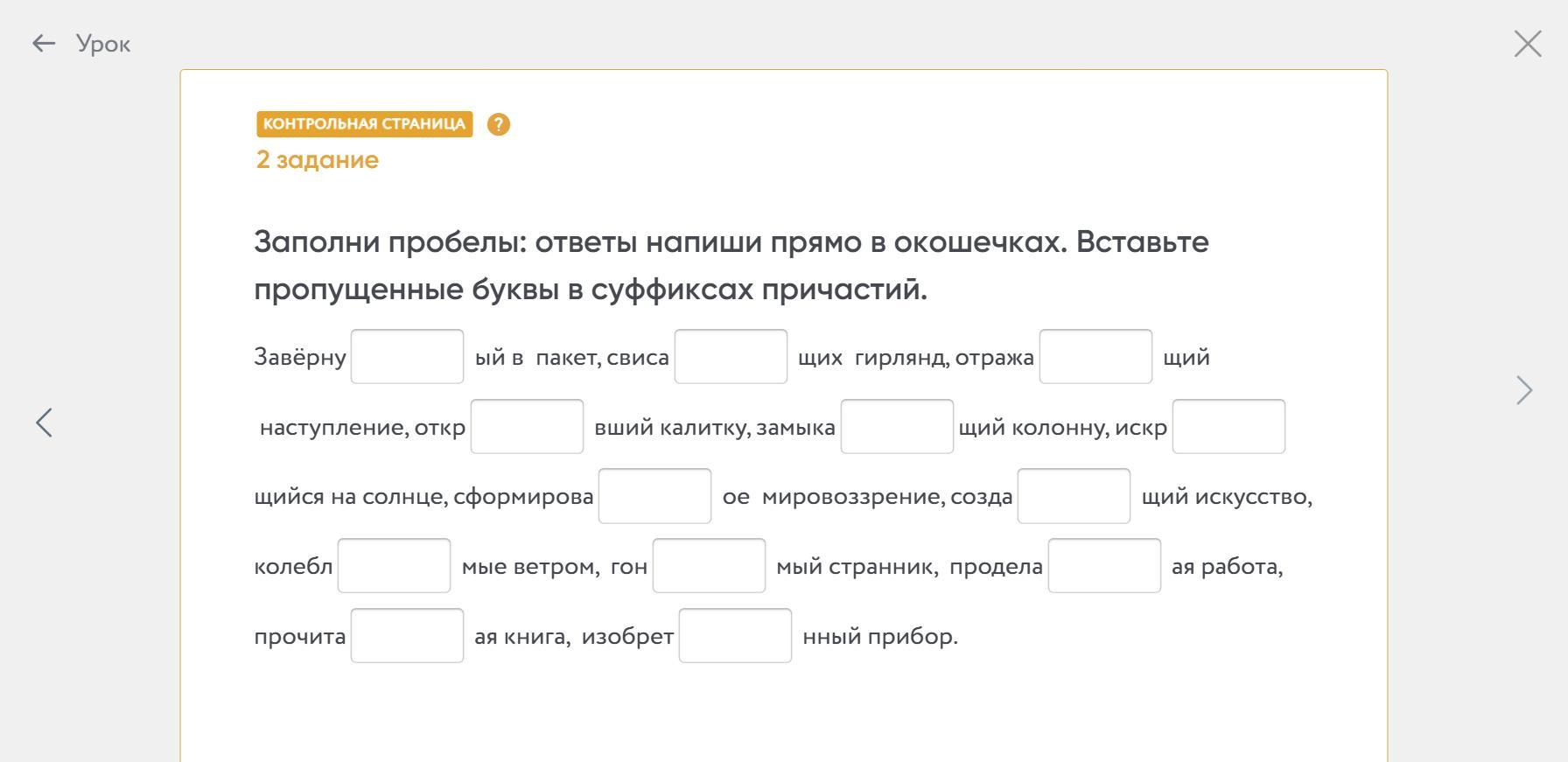
Task: Click the blank after "гон"
Action: click(x=709, y=566)
